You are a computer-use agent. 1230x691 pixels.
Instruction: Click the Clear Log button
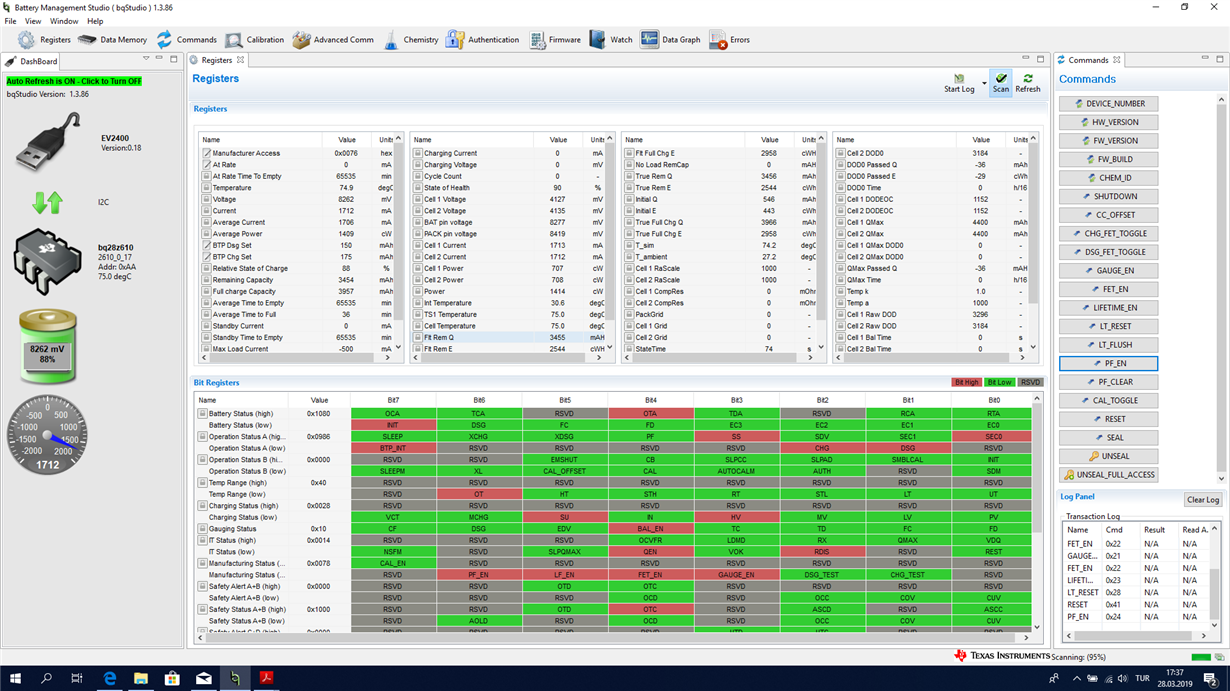[1203, 500]
